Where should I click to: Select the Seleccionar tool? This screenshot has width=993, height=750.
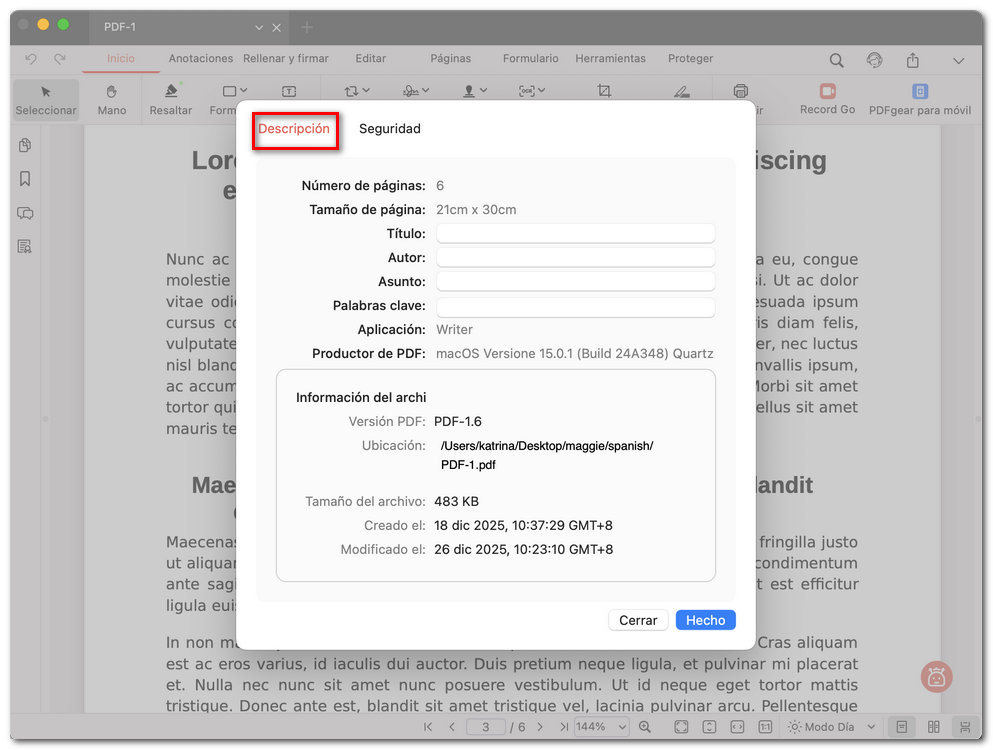tap(45, 100)
